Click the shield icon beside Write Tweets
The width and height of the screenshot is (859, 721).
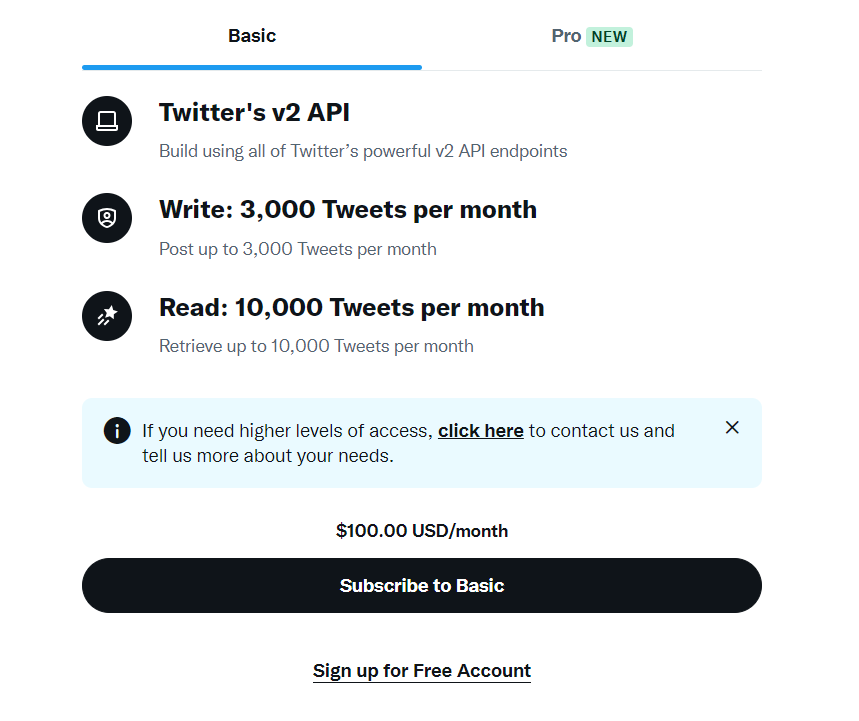coord(107,218)
